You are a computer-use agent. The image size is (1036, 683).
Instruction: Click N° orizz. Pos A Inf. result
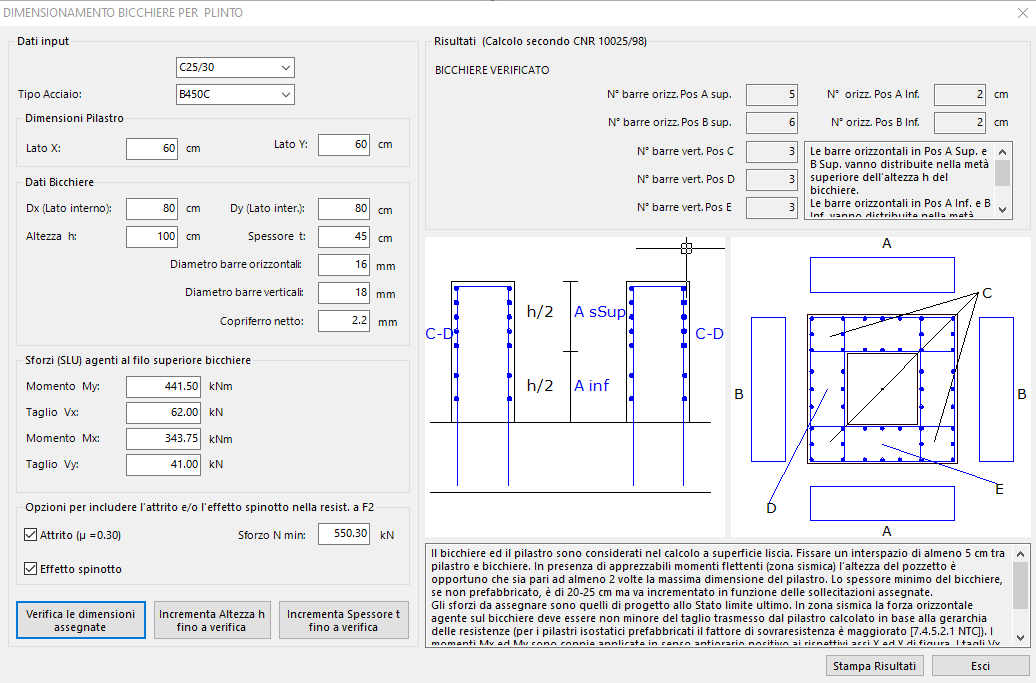click(x=960, y=94)
